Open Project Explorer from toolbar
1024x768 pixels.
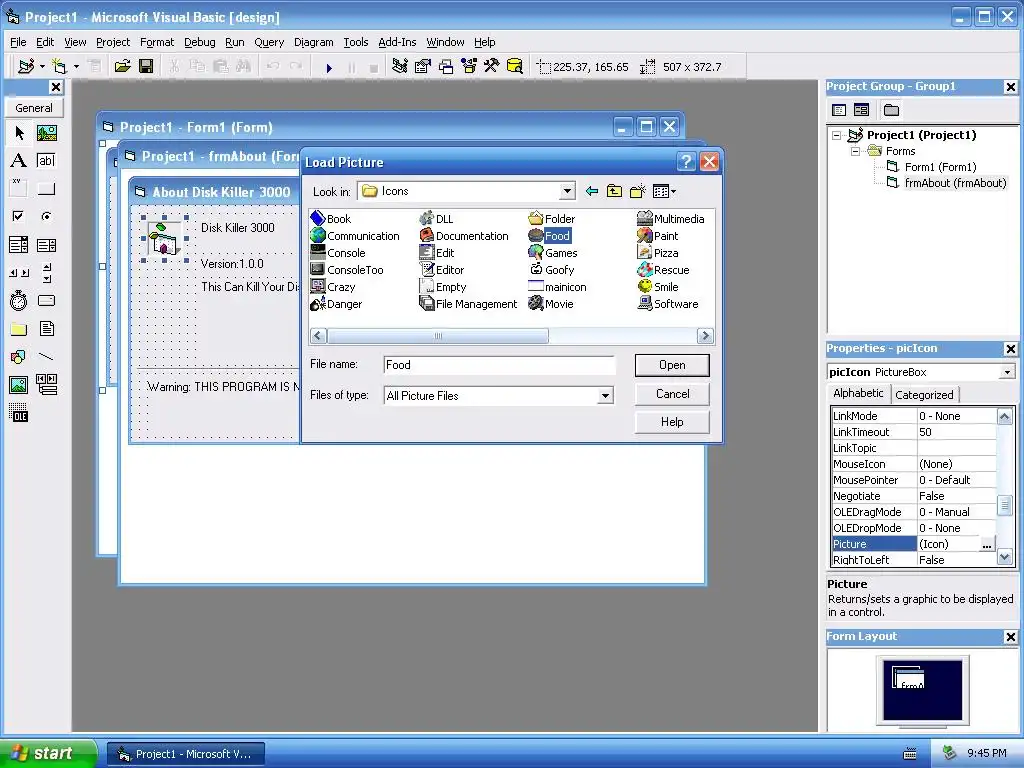tap(400, 67)
